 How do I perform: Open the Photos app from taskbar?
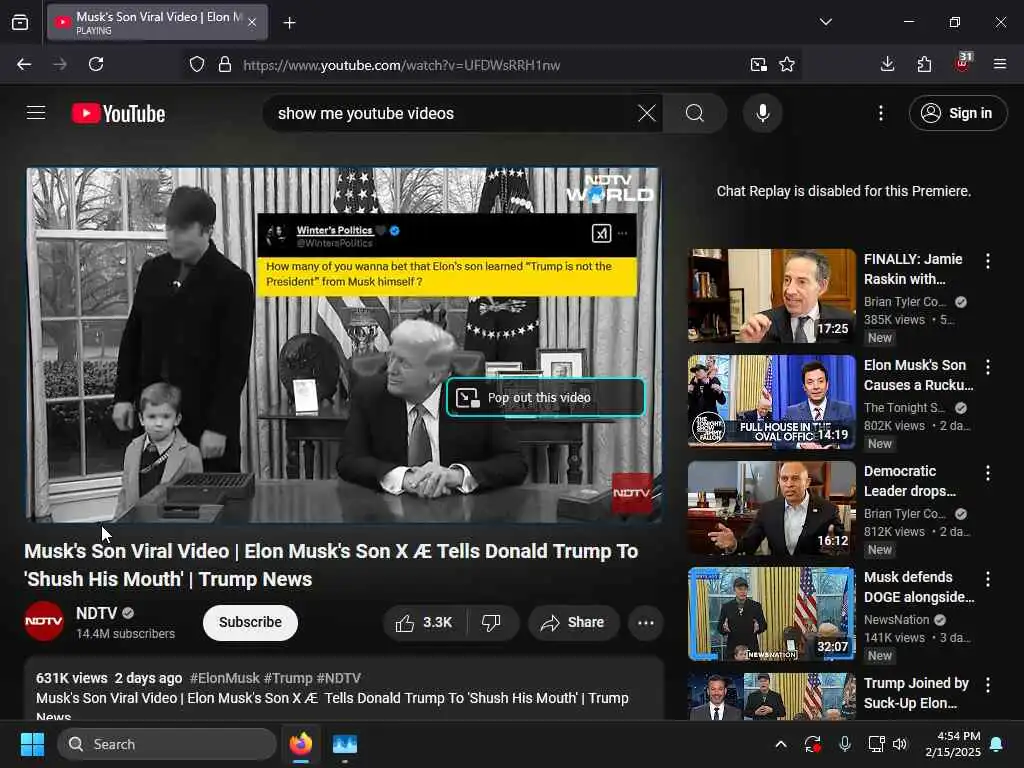344,744
